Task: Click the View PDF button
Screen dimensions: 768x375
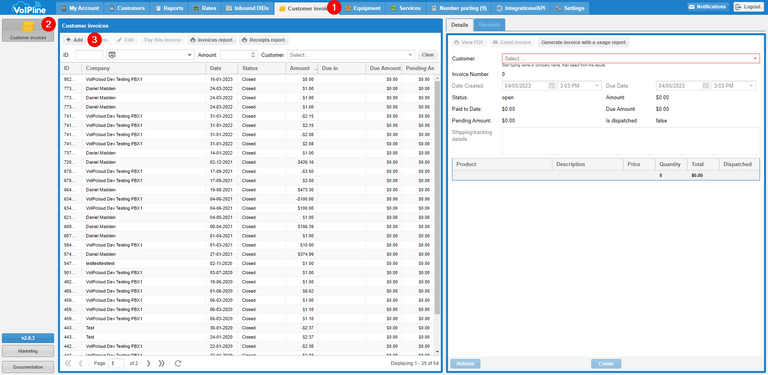Action: point(469,43)
